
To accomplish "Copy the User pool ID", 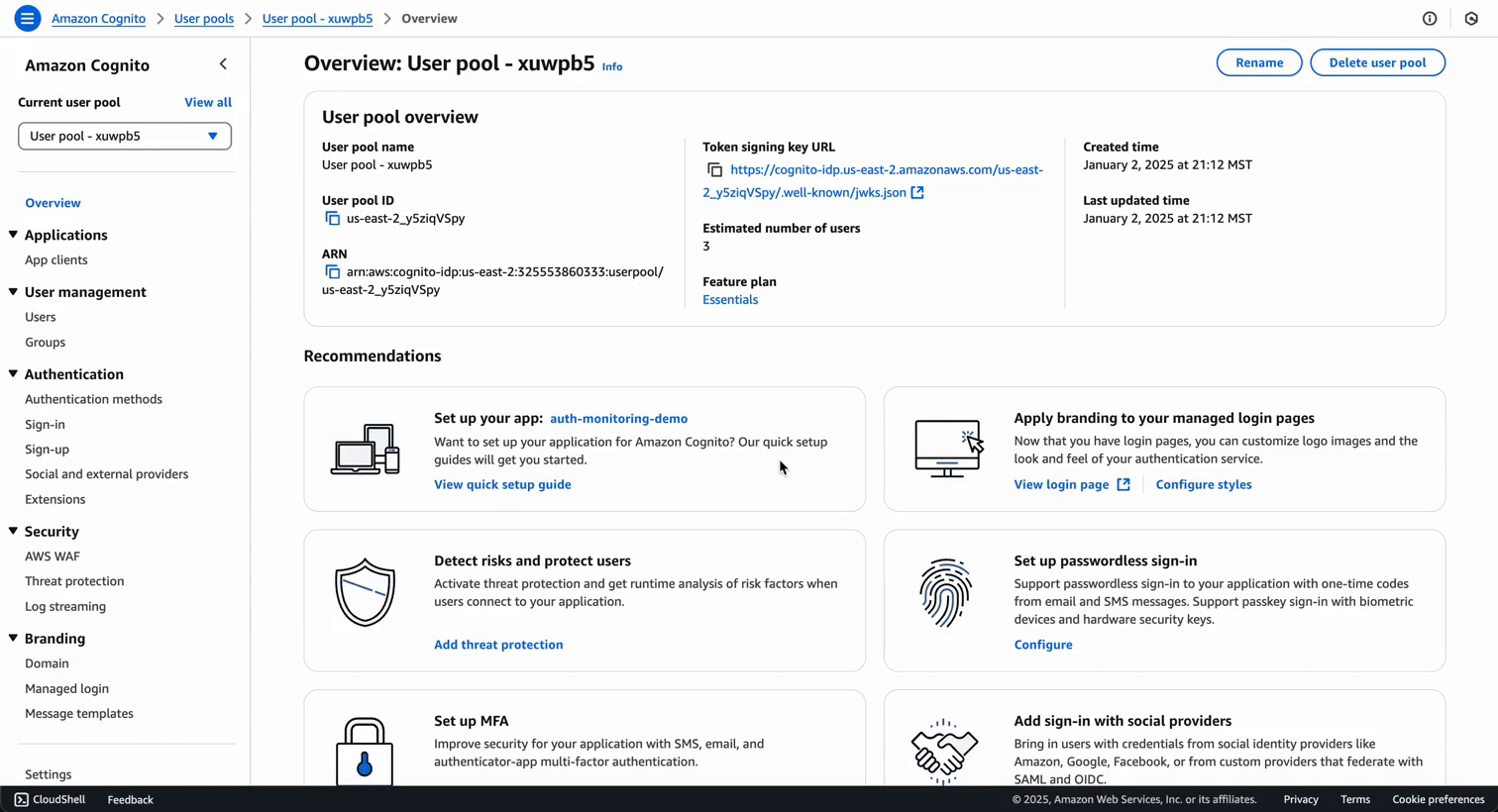I will pos(331,218).
